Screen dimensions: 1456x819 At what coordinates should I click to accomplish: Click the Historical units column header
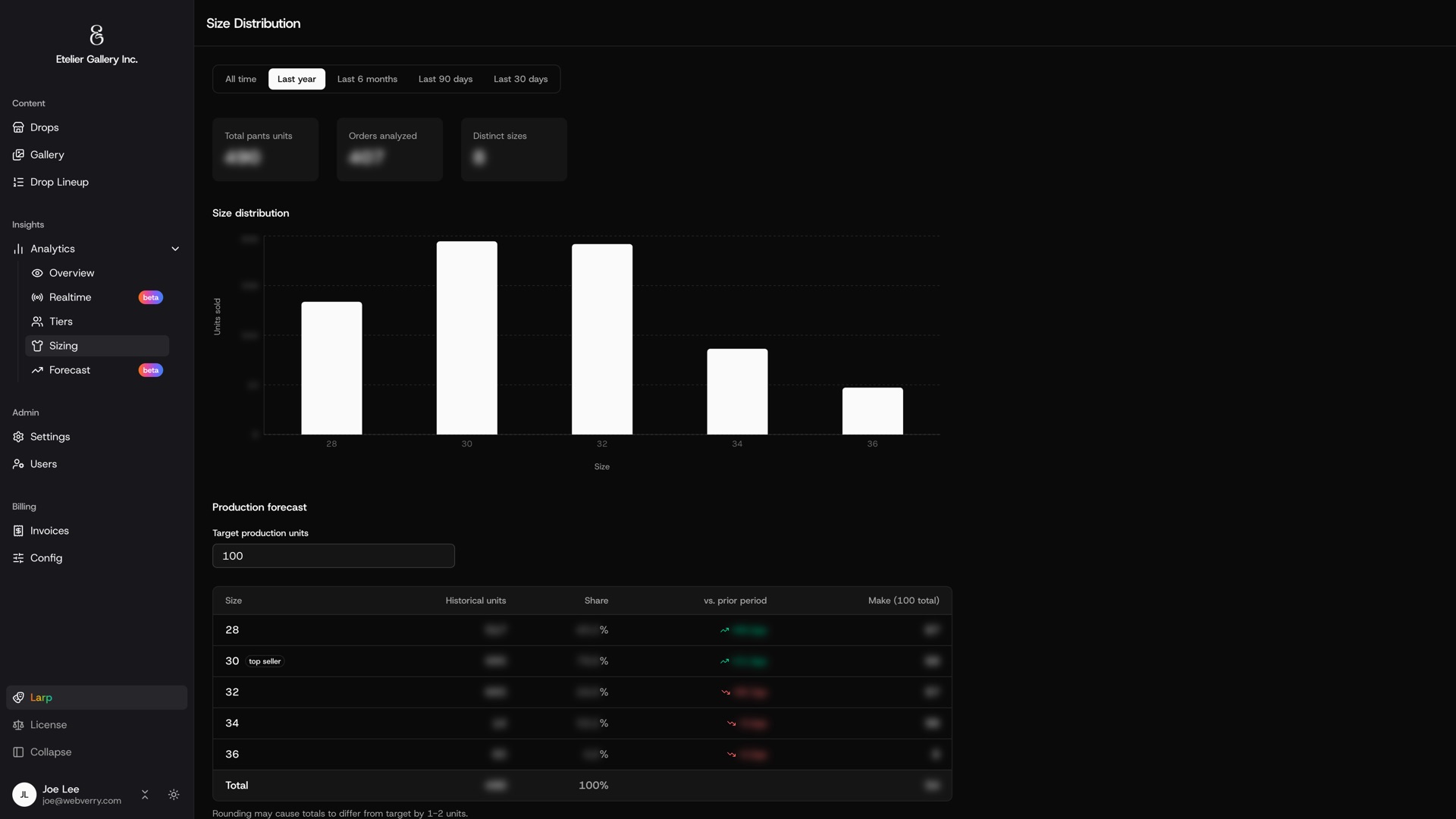coord(475,601)
